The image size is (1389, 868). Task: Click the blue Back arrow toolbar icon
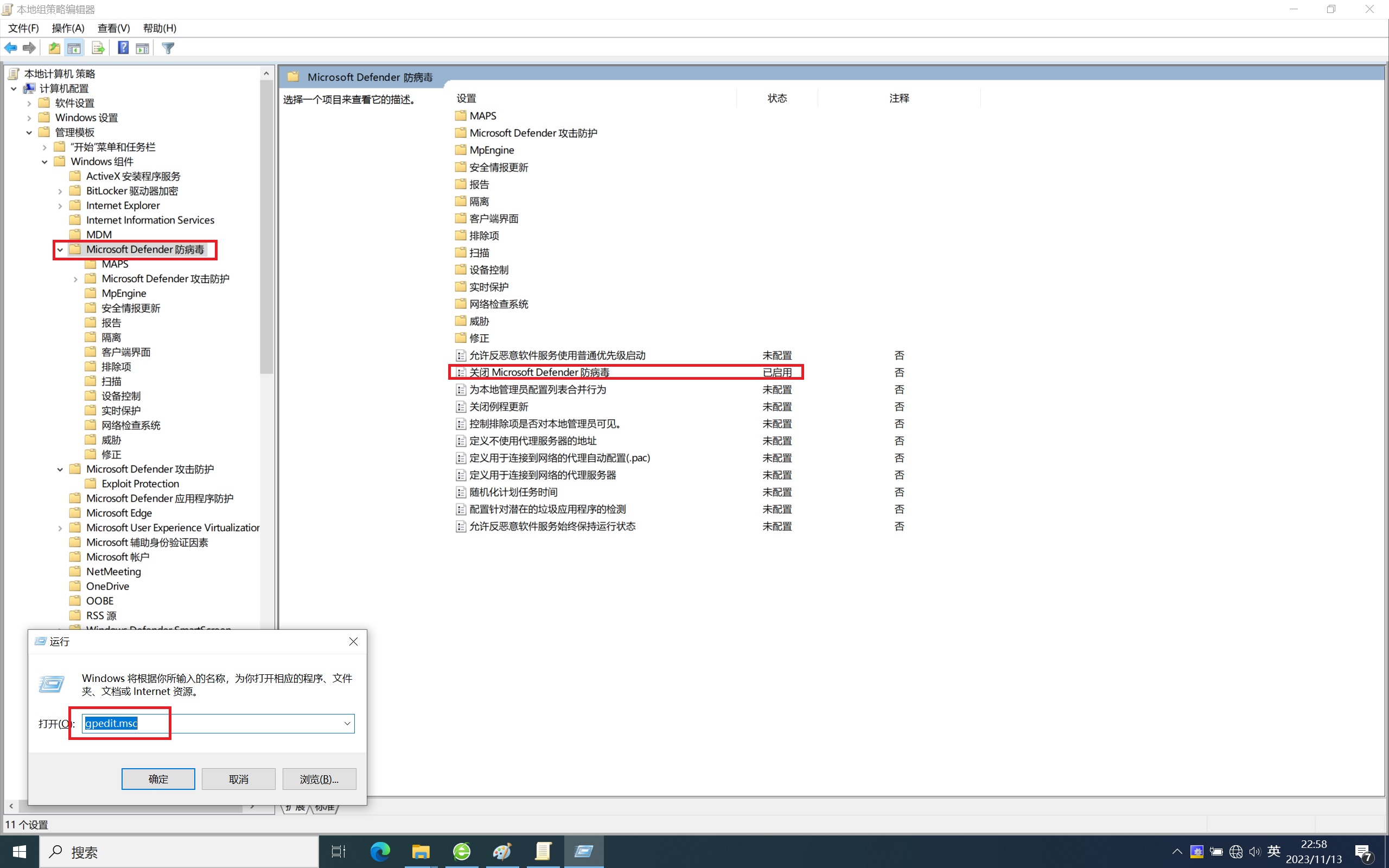(x=10, y=48)
